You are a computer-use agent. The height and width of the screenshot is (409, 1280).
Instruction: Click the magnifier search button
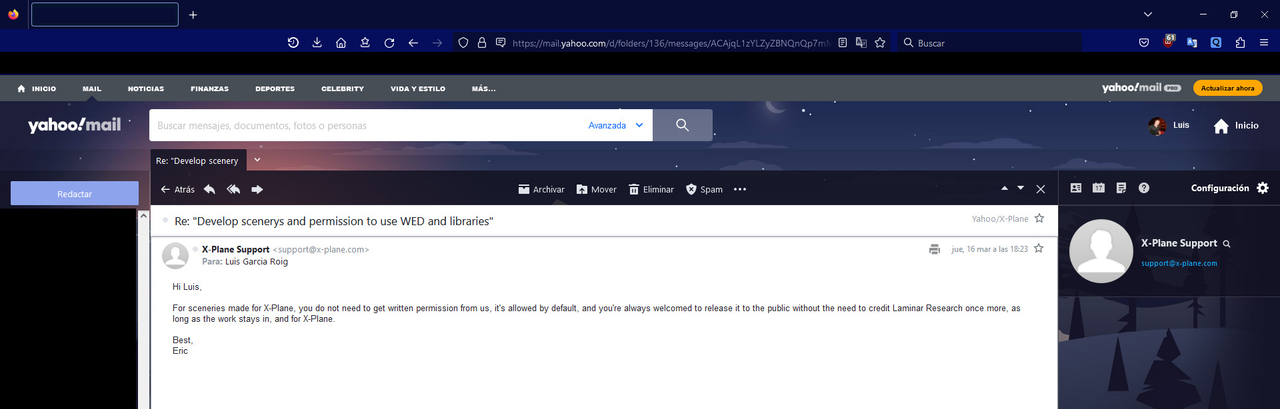pos(683,125)
